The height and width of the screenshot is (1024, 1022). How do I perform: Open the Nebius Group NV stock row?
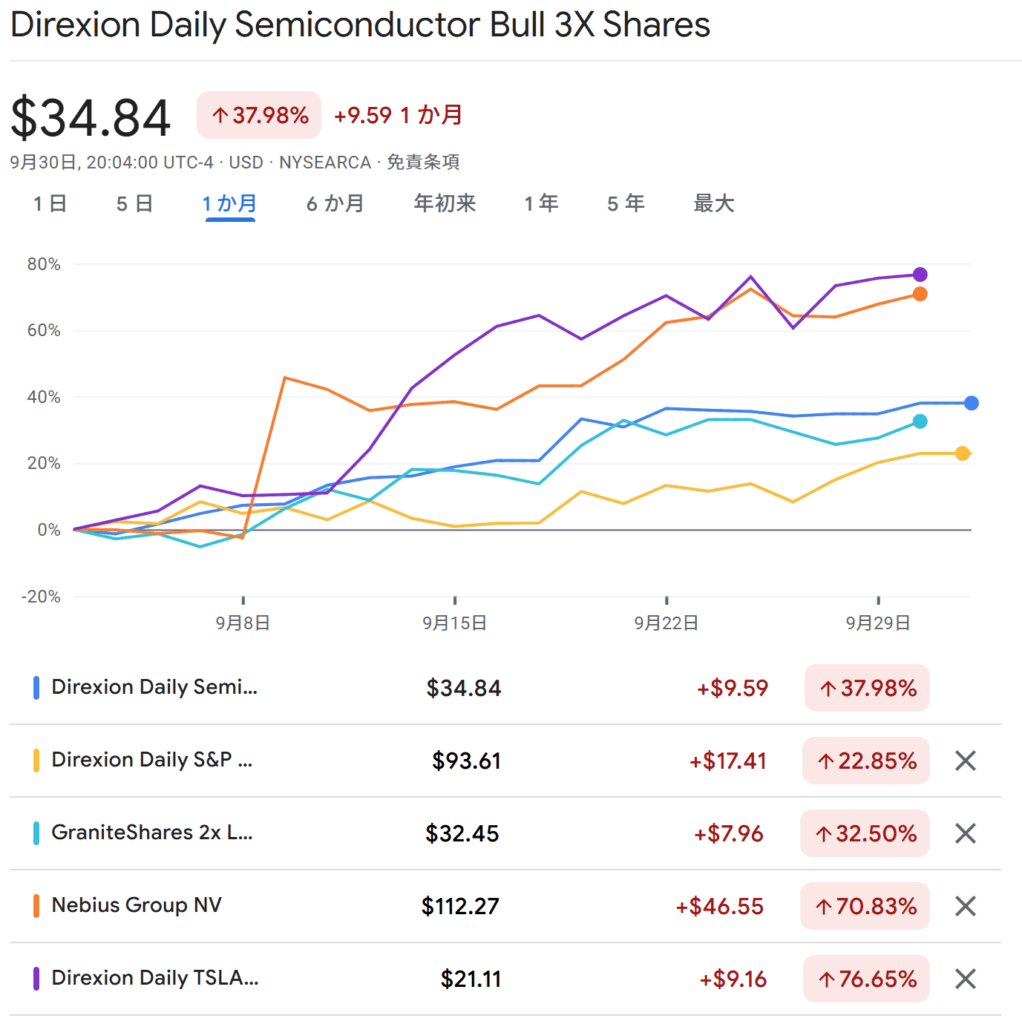136,906
